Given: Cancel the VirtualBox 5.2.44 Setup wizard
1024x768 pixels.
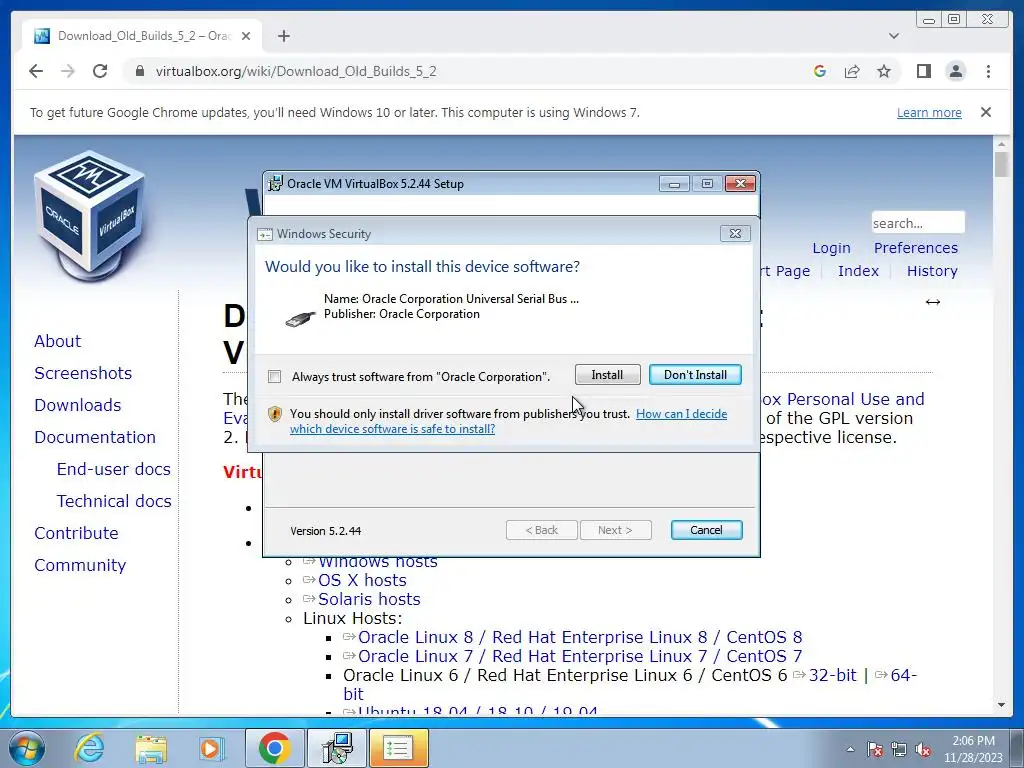Looking at the screenshot, I should tap(706, 530).
